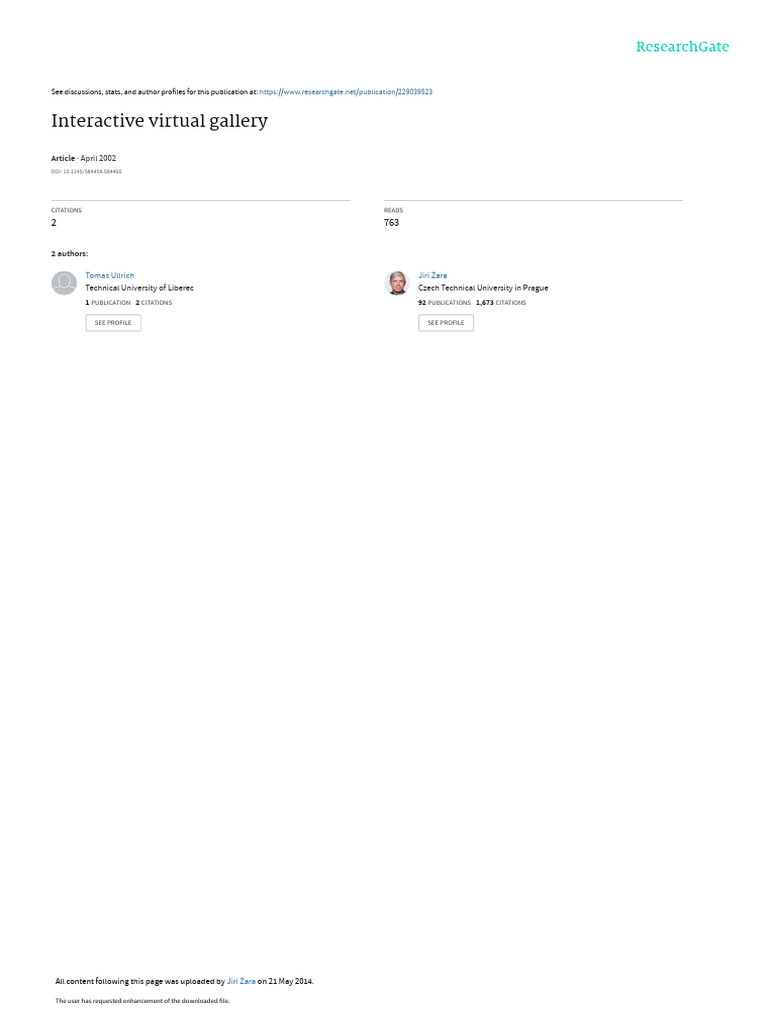
Task: Click the 1,673 Citations stat
Action: (501, 303)
